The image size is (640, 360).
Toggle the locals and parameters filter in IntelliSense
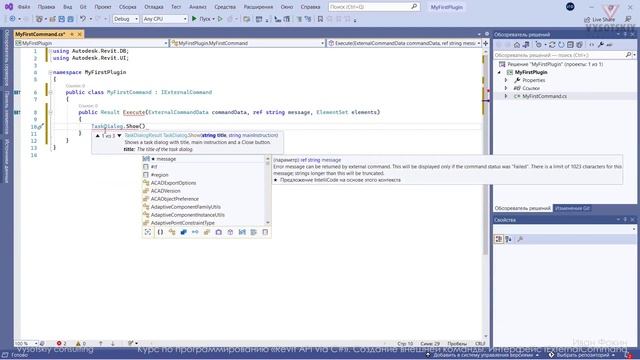click(x=242, y=232)
